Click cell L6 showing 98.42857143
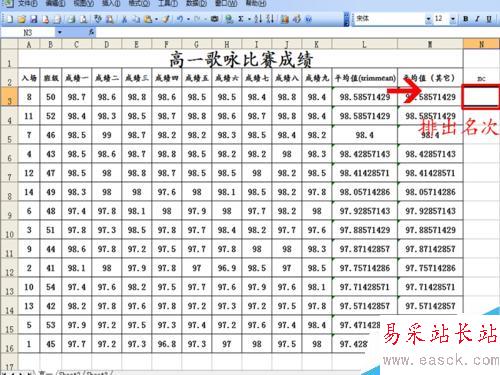 (x=365, y=154)
